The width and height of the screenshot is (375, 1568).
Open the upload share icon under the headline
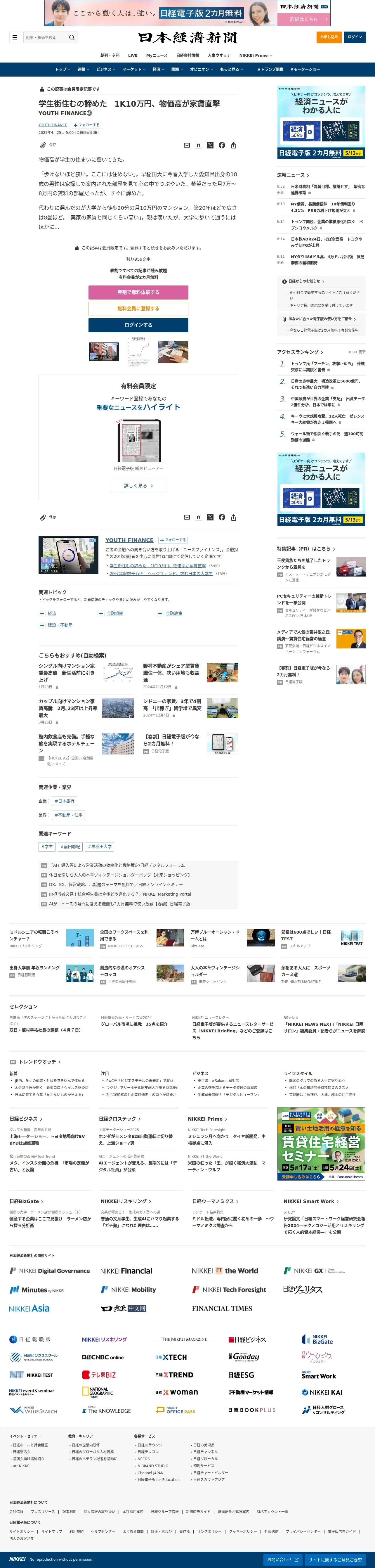coord(234,145)
